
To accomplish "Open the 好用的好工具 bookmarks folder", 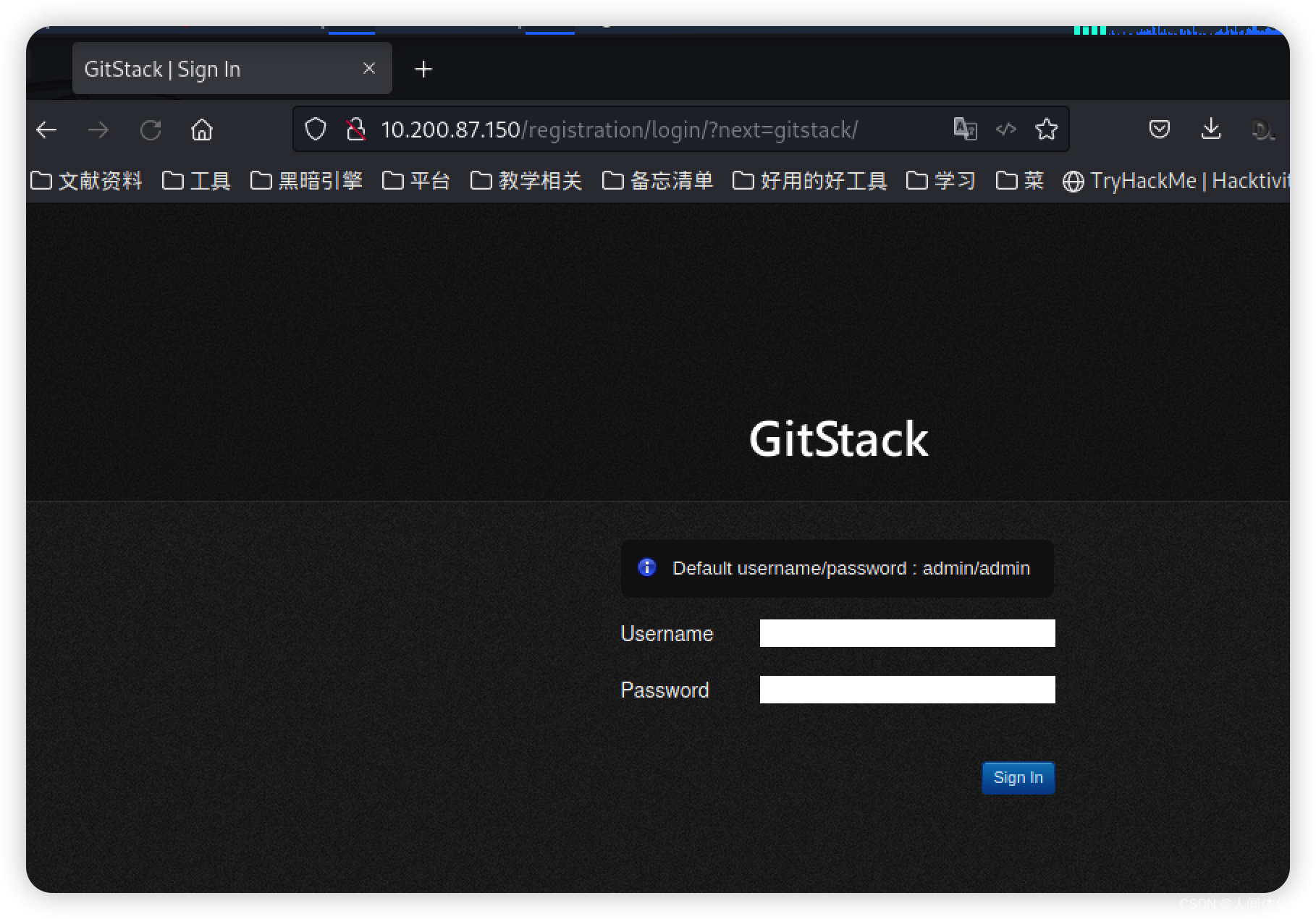I will [x=810, y=180].
